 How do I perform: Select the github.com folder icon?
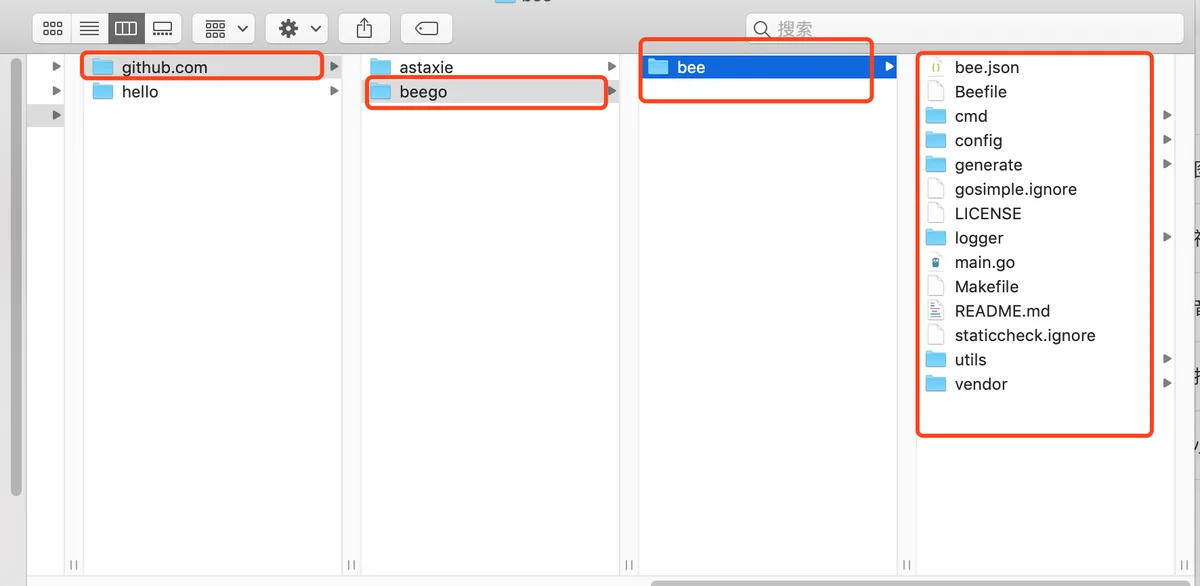(103, 67)
